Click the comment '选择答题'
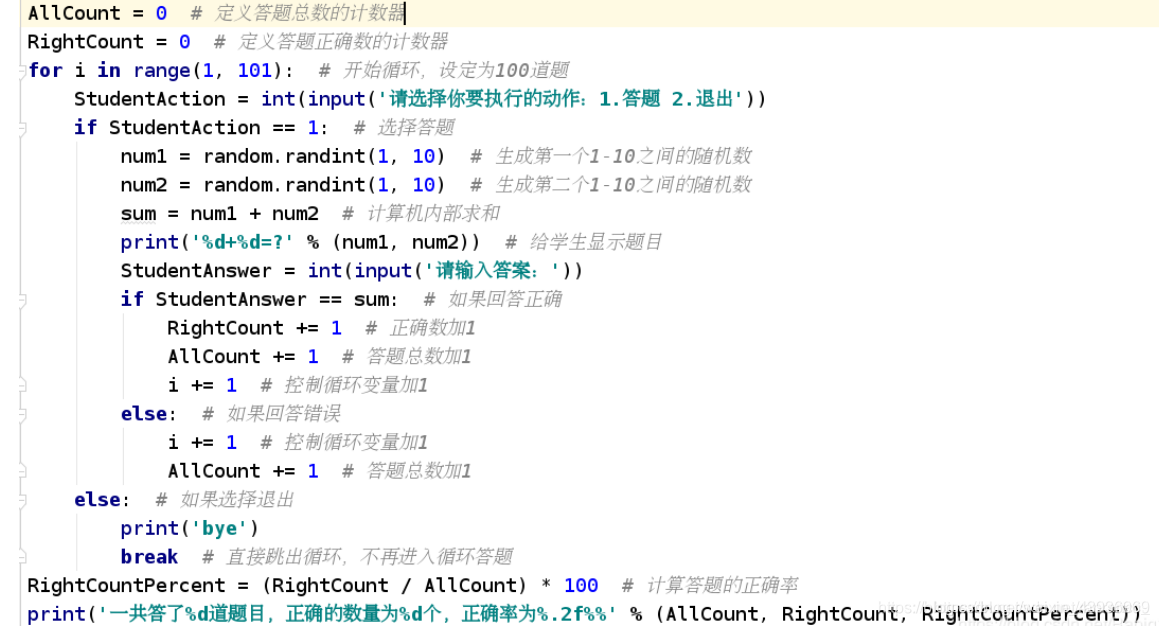The image size is (1159, 626). pos(416,128)
